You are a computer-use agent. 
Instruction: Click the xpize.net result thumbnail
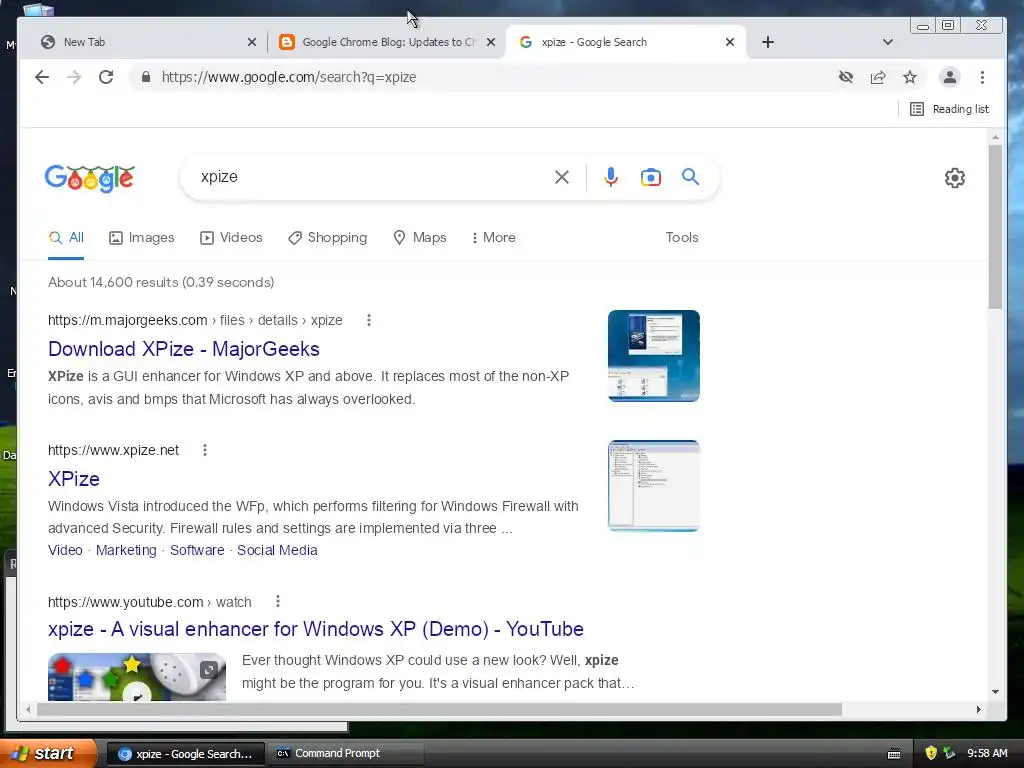(654, 486)
